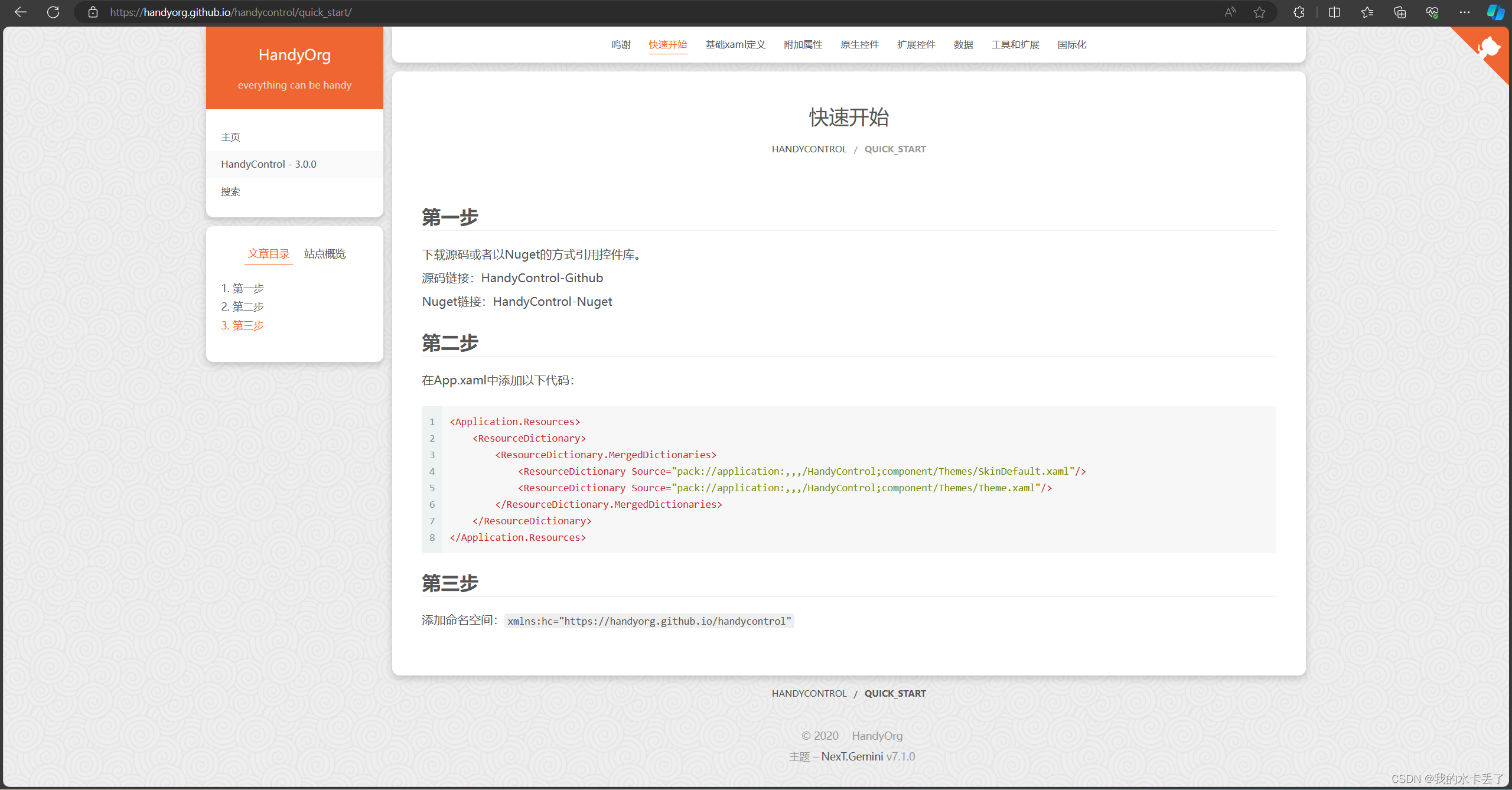Open the browser extensions puzzle icon
1512x790 pixels.
click(x=1299, y=12)
